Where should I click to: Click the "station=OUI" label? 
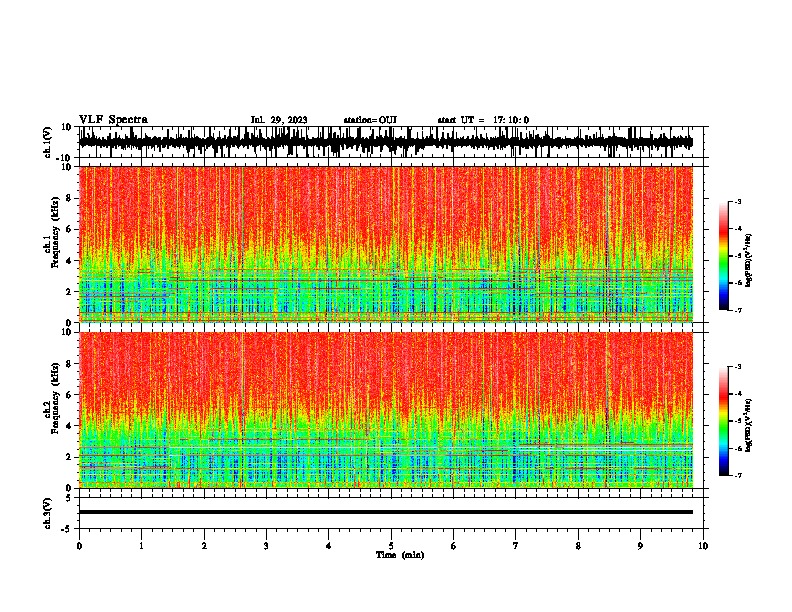coord(370,120)
